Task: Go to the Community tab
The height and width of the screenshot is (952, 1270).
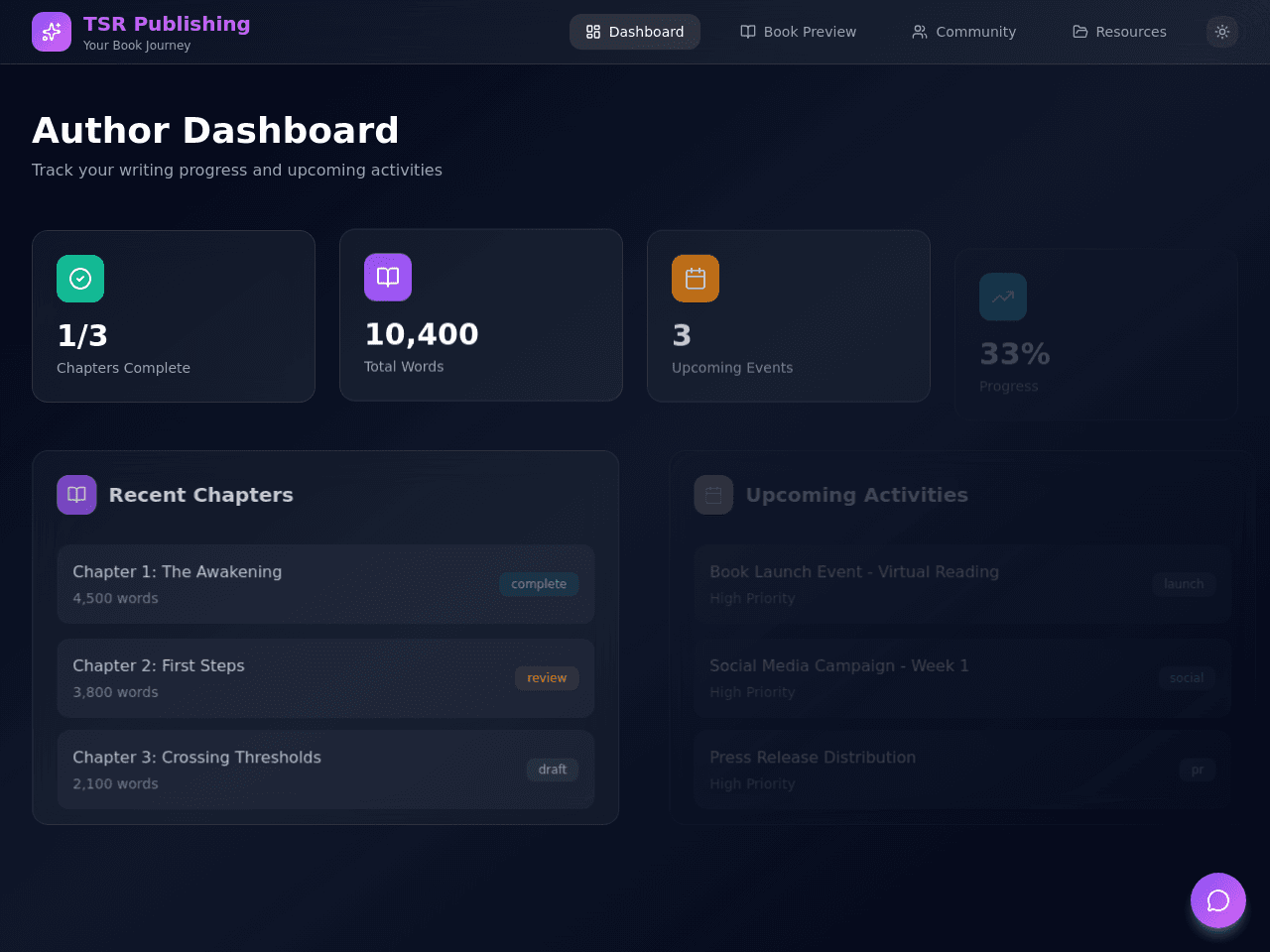Action: (964, 32)
